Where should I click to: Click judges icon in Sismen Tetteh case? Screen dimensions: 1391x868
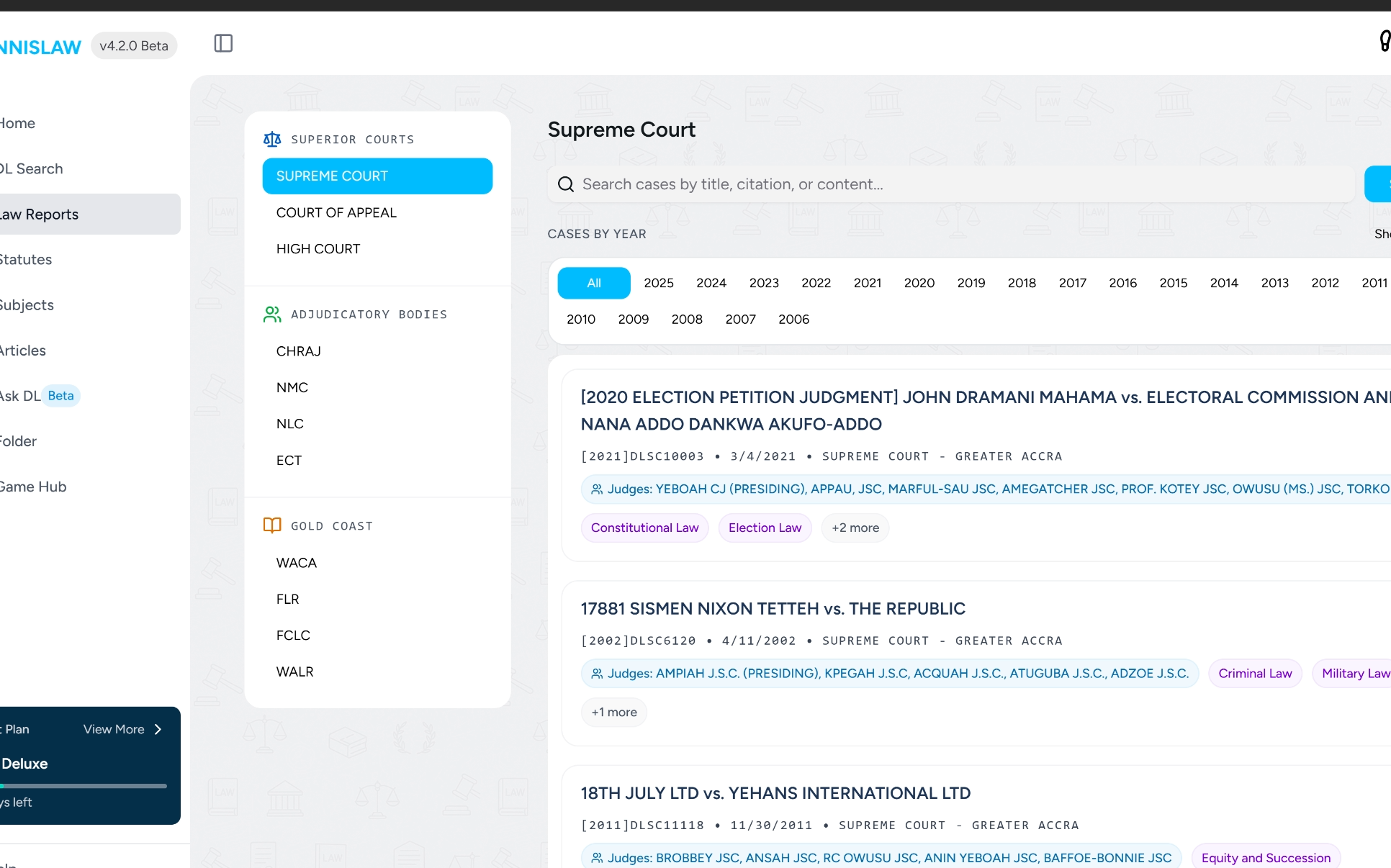pos(597,674)
